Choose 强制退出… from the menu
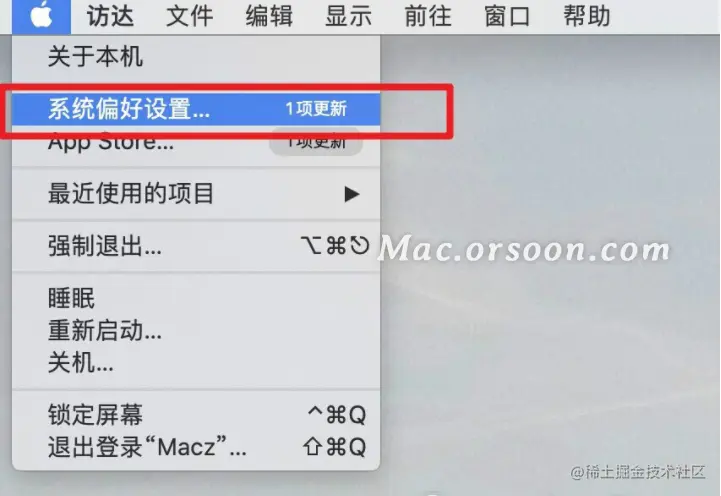Image resolution: width=721 pixels, height=496 pixels. 196,245
